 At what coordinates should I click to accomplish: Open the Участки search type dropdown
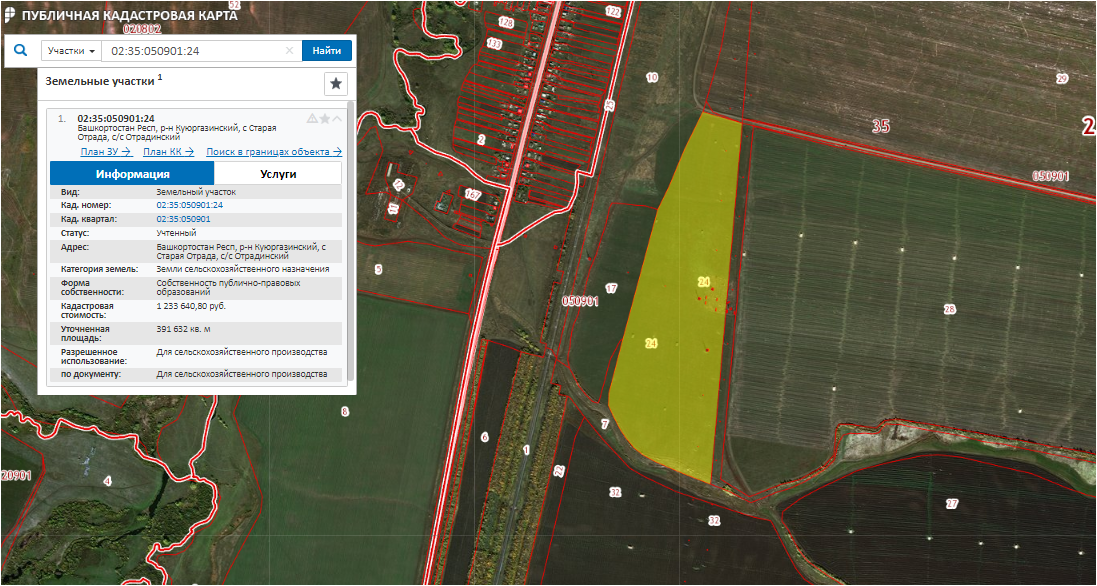click(x=71, y=51)
